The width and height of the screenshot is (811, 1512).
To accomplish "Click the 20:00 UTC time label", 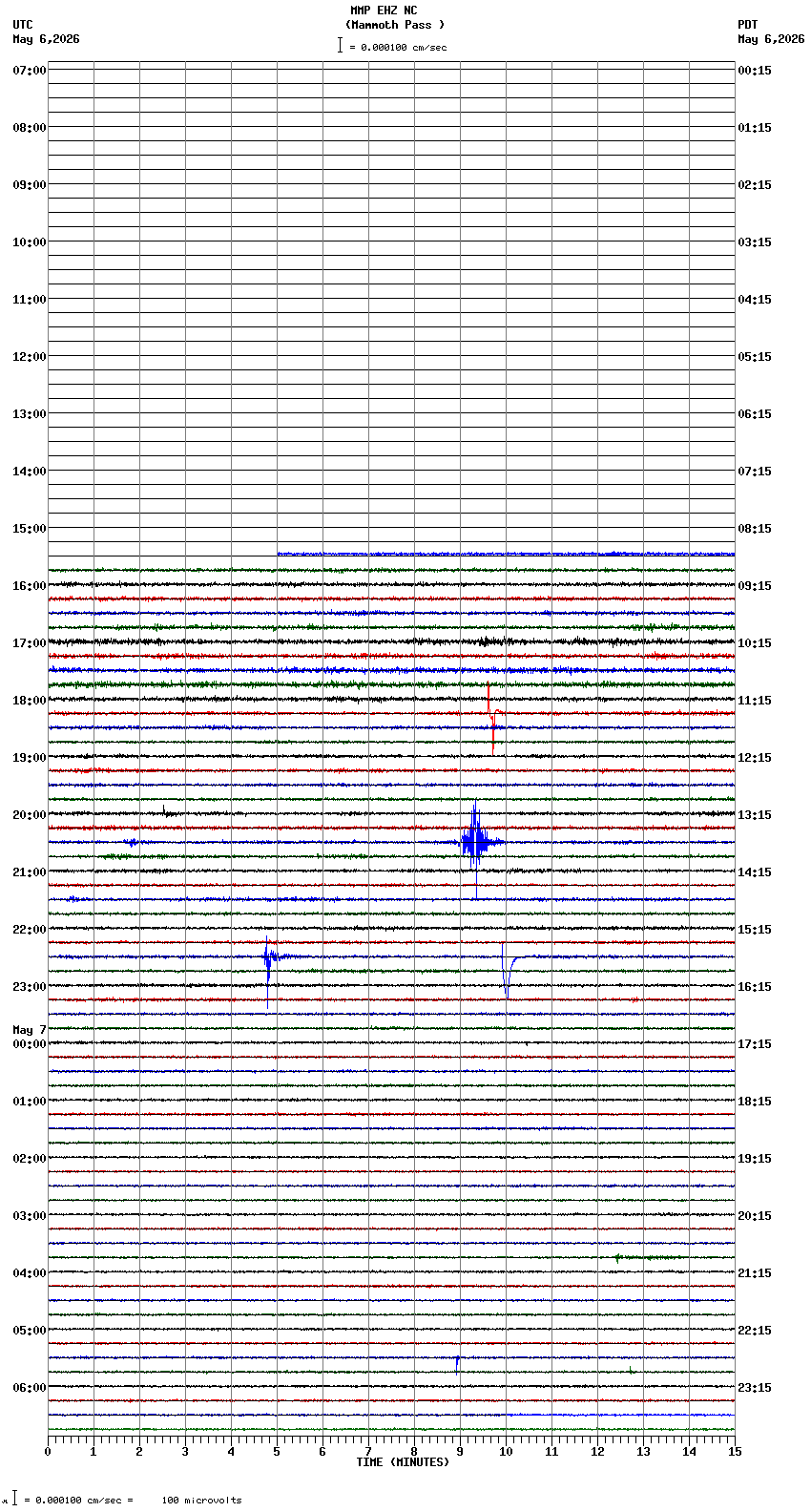I will 30,815.
